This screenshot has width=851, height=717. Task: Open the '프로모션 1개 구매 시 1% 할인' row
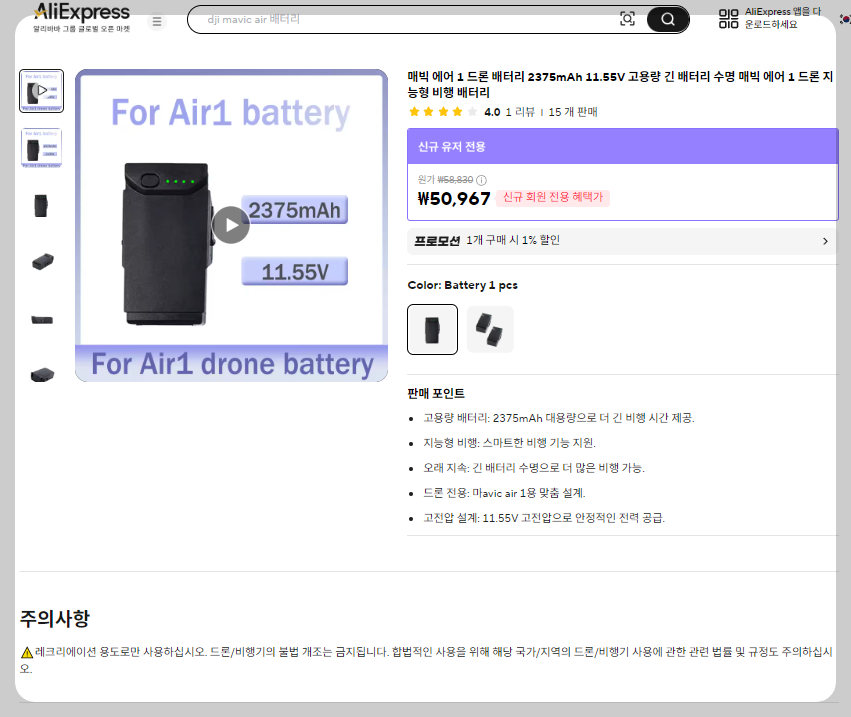623,241
